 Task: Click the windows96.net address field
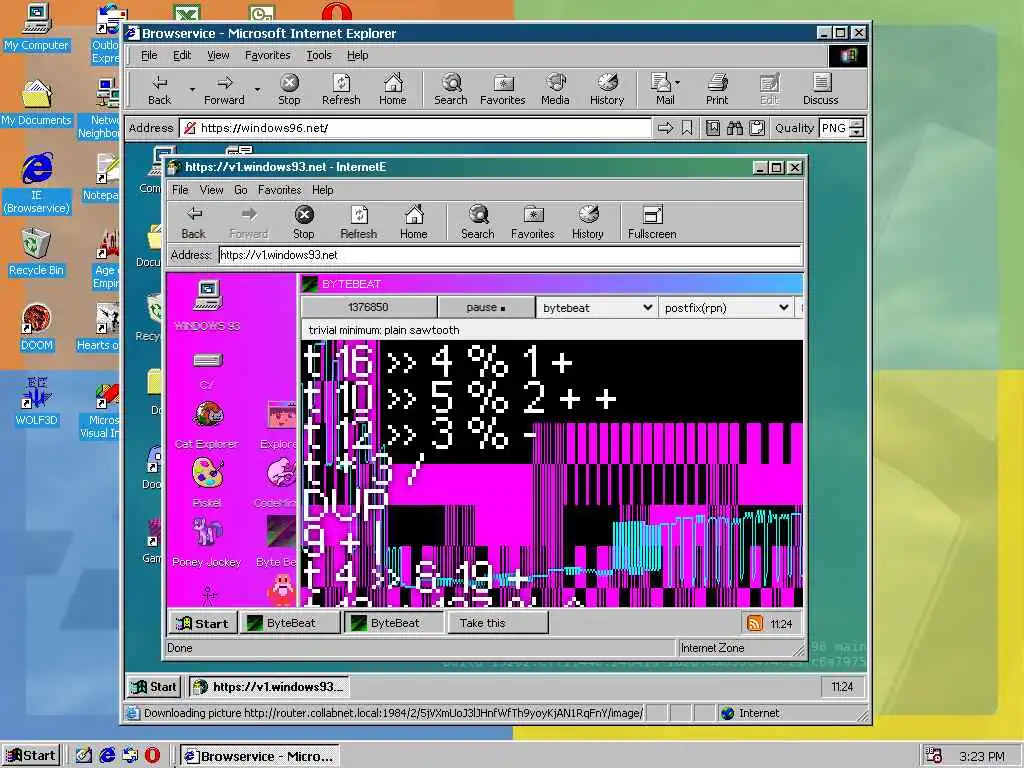tap(415, 128)
